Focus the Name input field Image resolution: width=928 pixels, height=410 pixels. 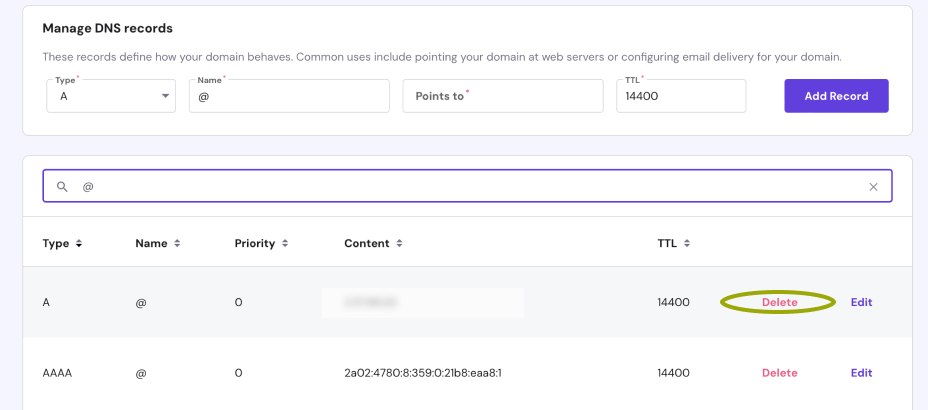click(x=289, y=96)
